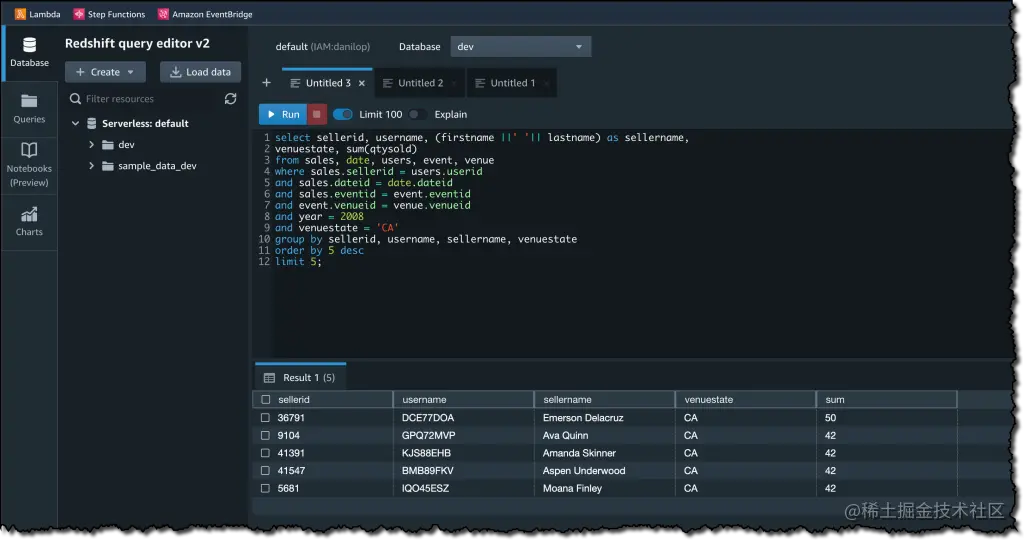Collapse the Serverless: default tree node
This screenshot has width=1024, height=540.
tap(75, 123)
